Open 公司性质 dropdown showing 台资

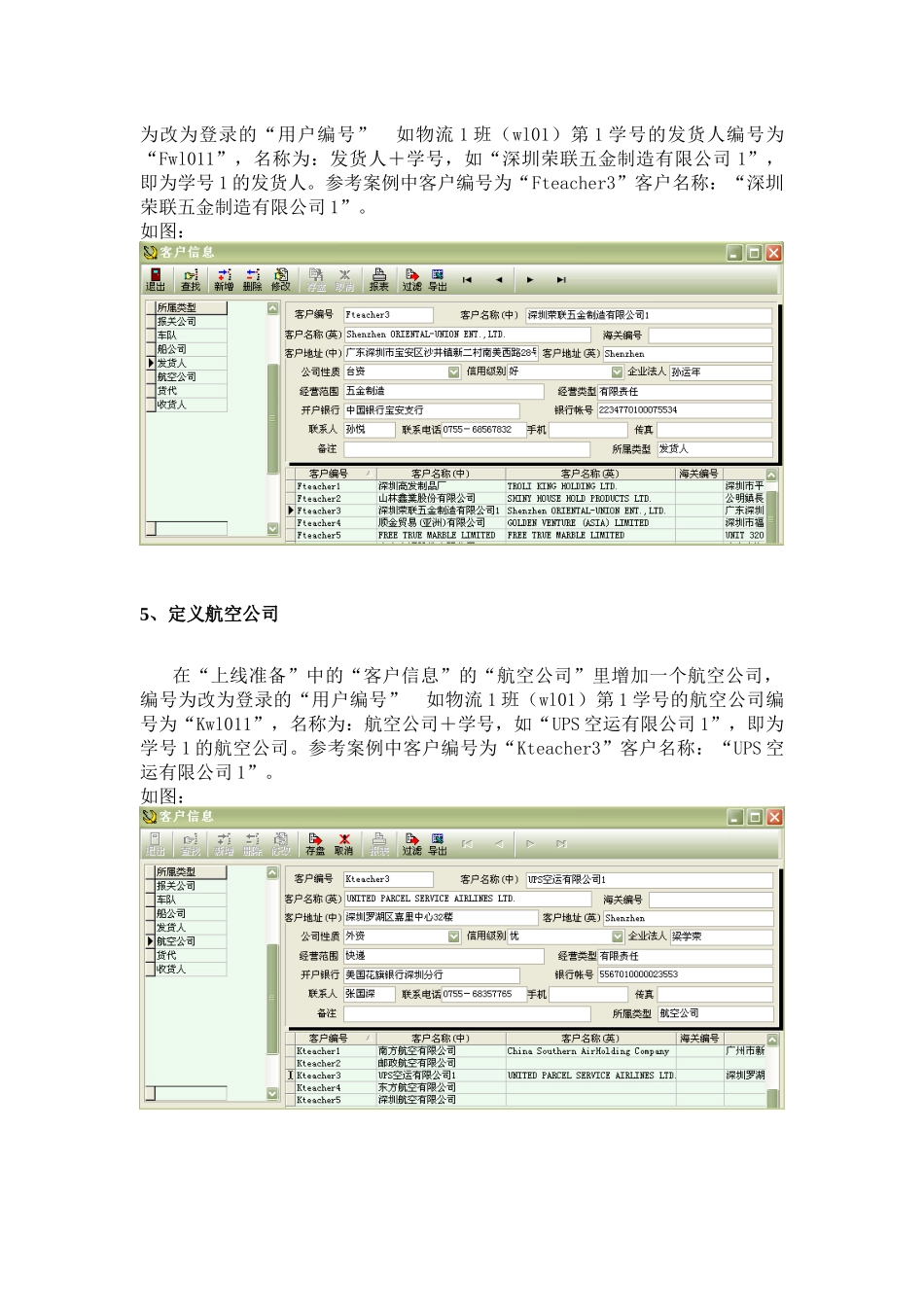[453, 372]
